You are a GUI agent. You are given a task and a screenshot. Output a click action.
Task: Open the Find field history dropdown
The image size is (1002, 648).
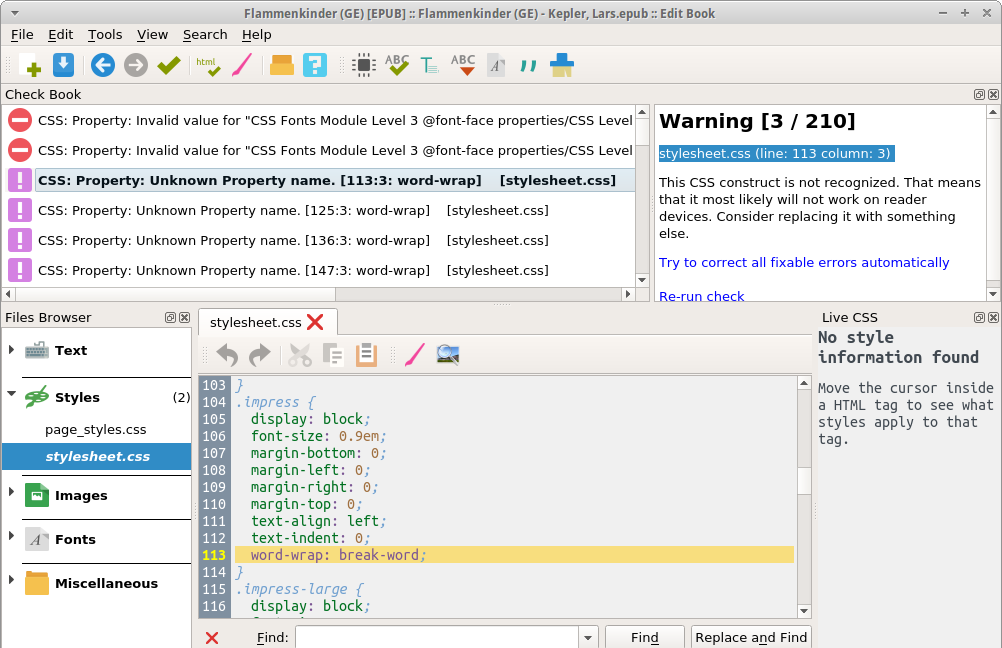point(588,638)
